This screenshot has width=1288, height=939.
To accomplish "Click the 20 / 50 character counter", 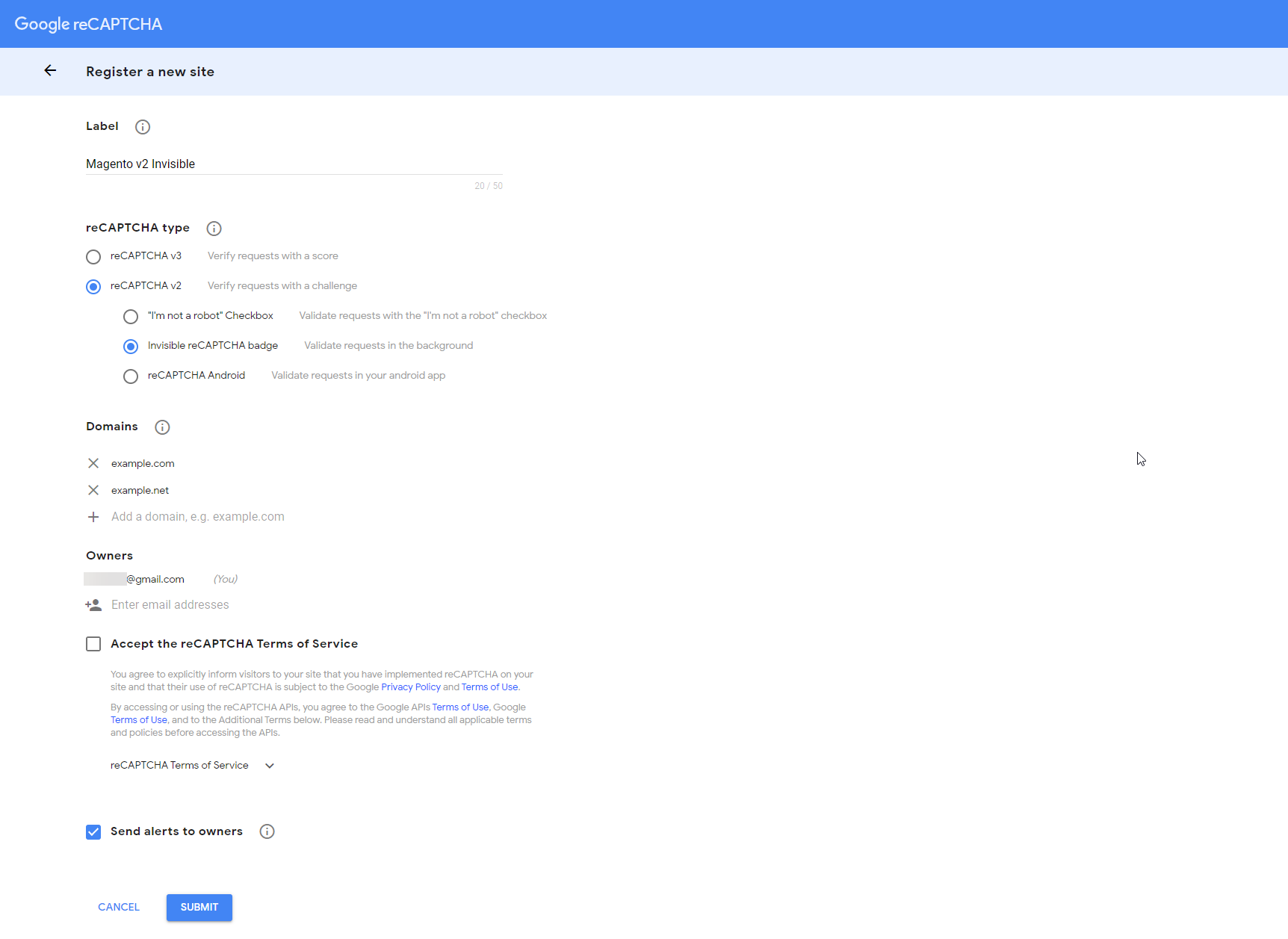I will click(x=489, y=186).
